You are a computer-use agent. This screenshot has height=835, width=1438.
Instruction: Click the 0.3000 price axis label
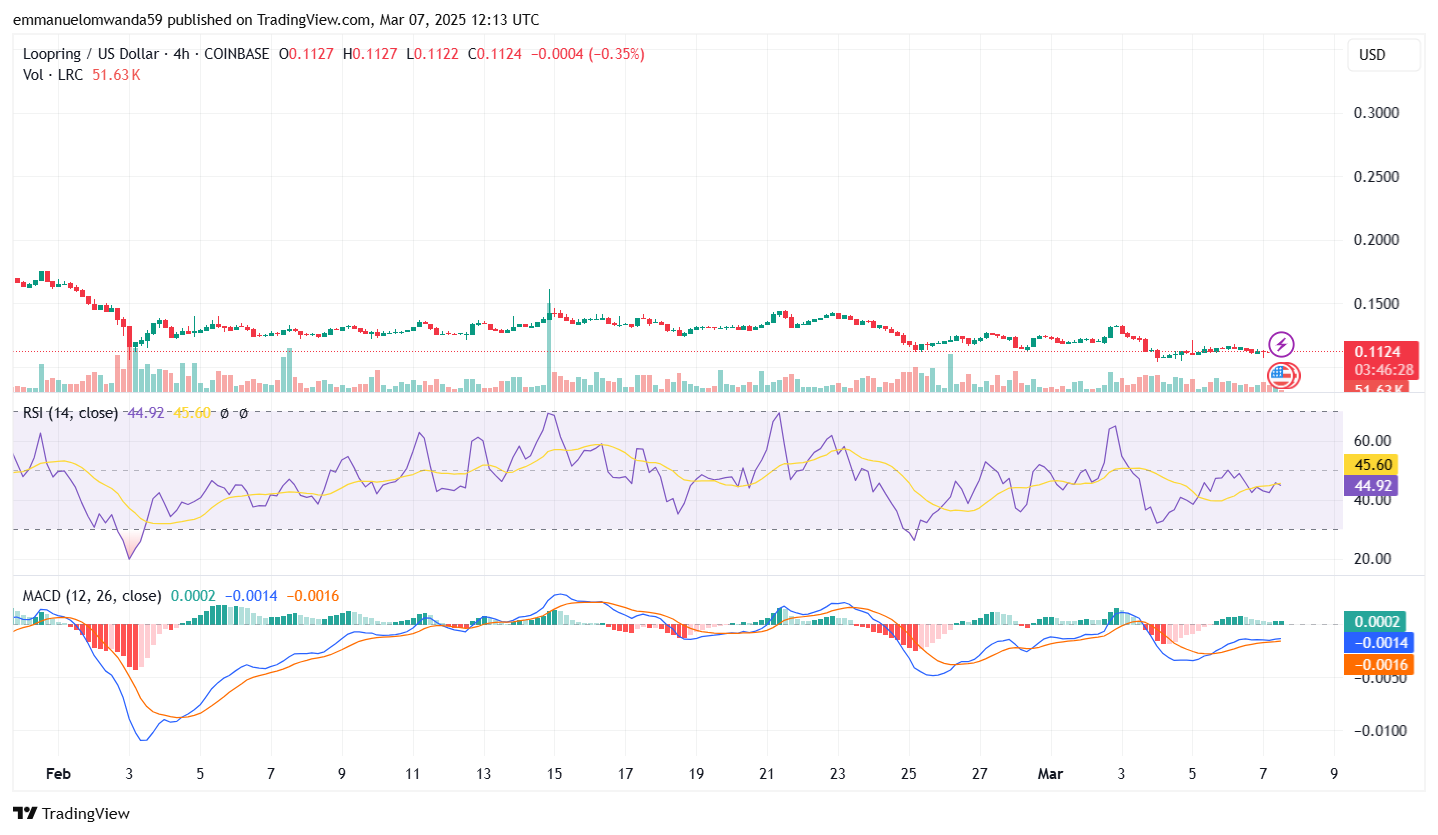click(1377, 113)
